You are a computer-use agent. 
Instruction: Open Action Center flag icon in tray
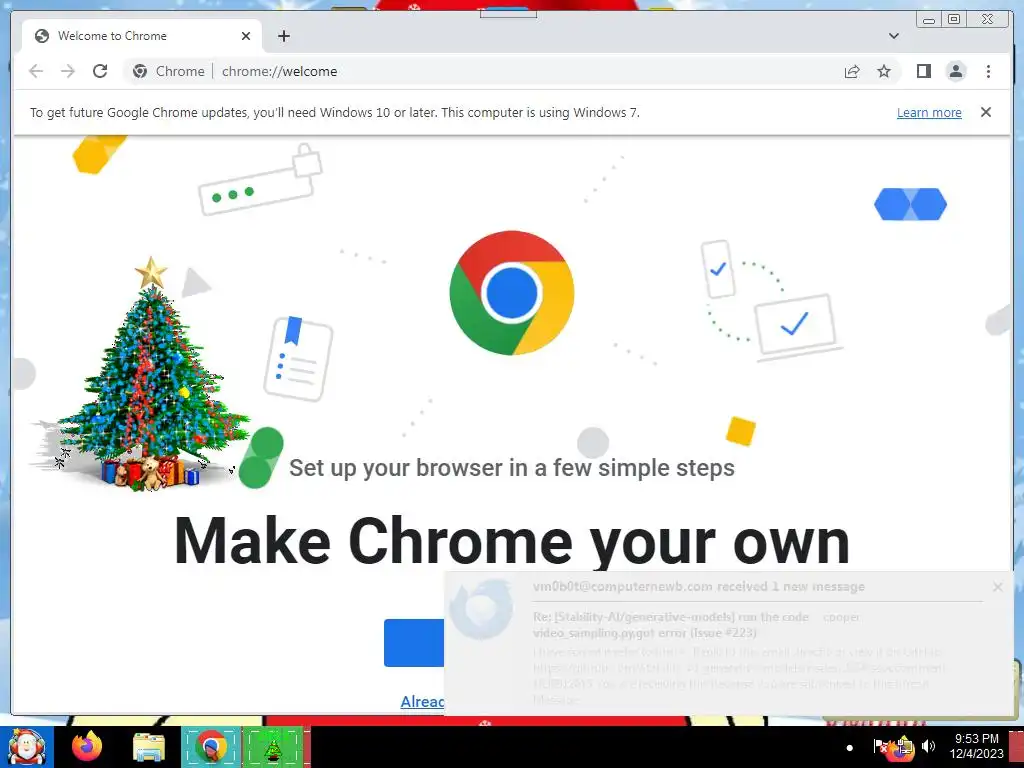point(880,746)
